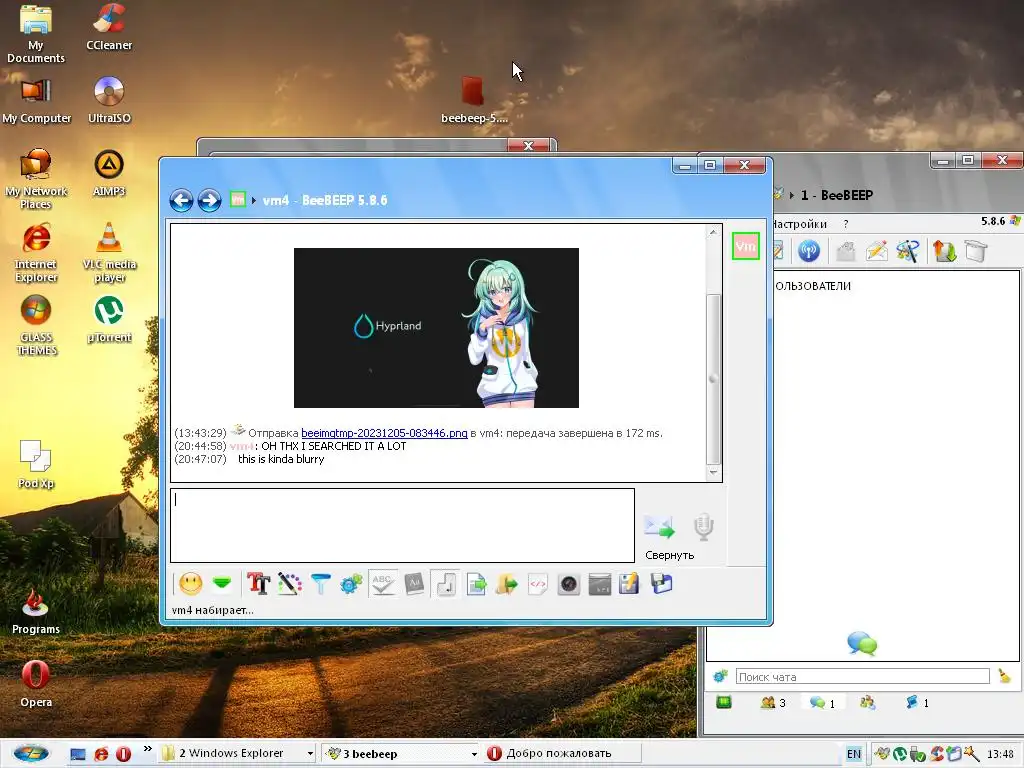Expand the quick launch chevron

pos(148,749)
